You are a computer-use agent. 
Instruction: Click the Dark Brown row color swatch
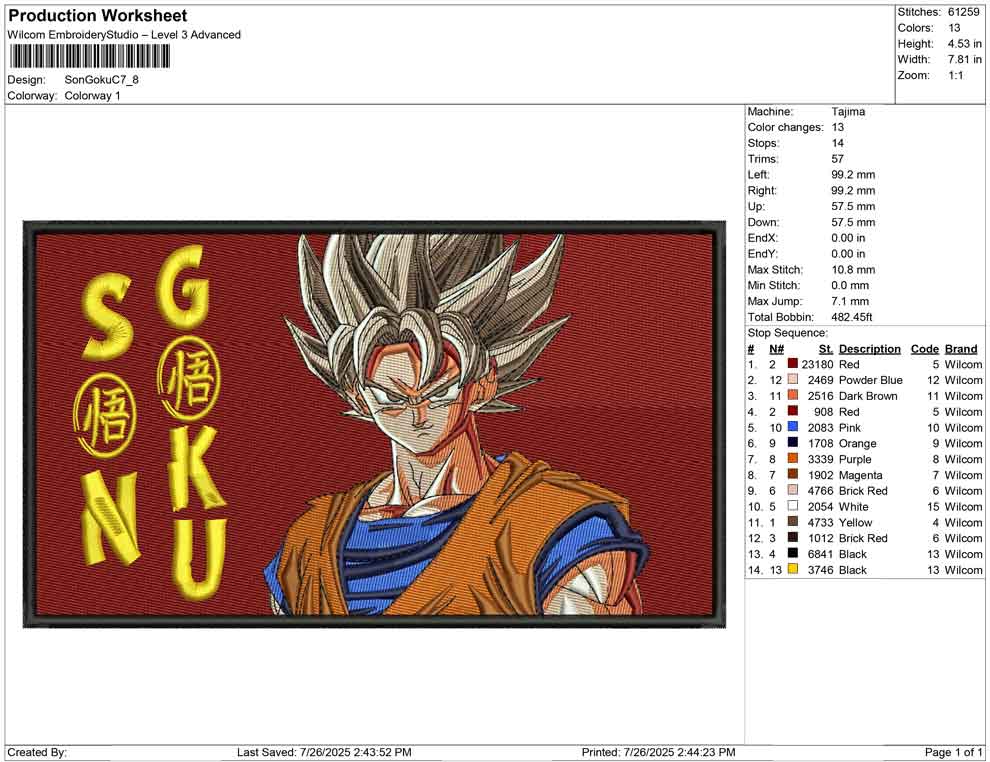tap(792, 396)
